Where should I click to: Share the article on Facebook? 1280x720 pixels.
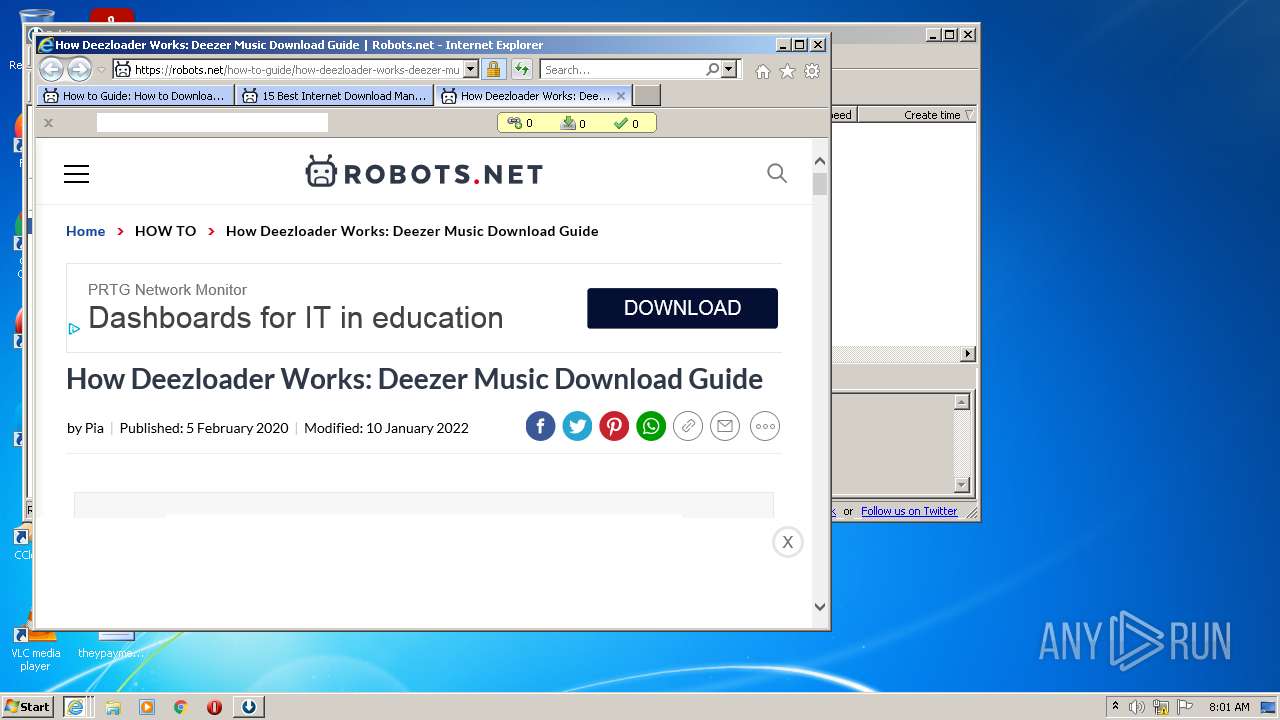[x=540, y=426]
